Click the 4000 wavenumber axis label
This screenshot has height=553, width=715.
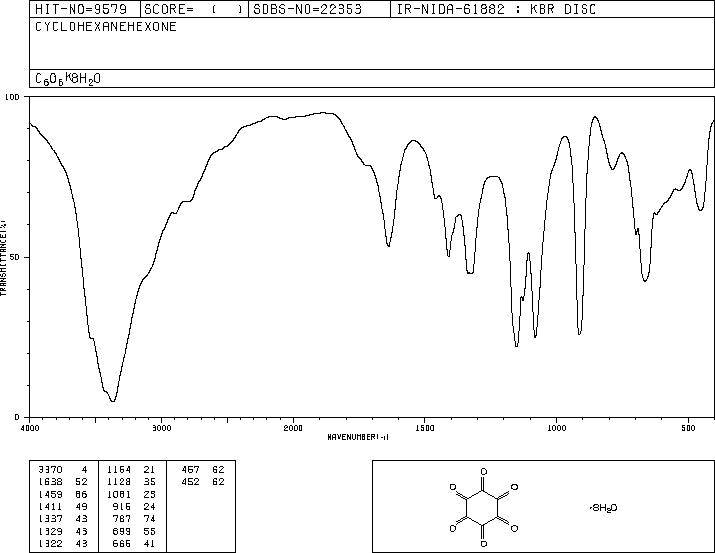30,428
